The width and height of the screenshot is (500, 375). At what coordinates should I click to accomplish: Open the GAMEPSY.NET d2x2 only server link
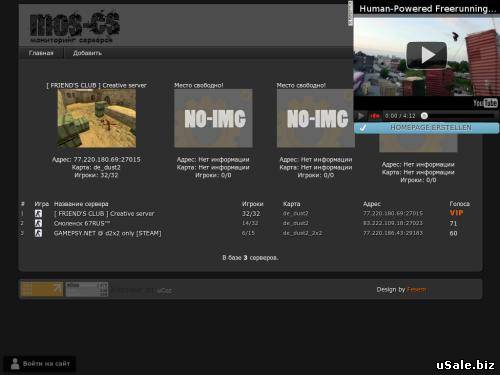107,233
